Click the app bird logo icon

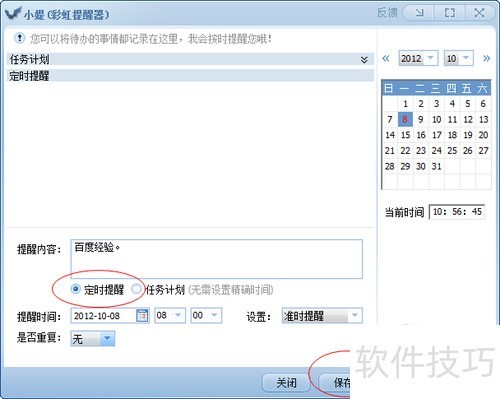(x=13, y=13)
